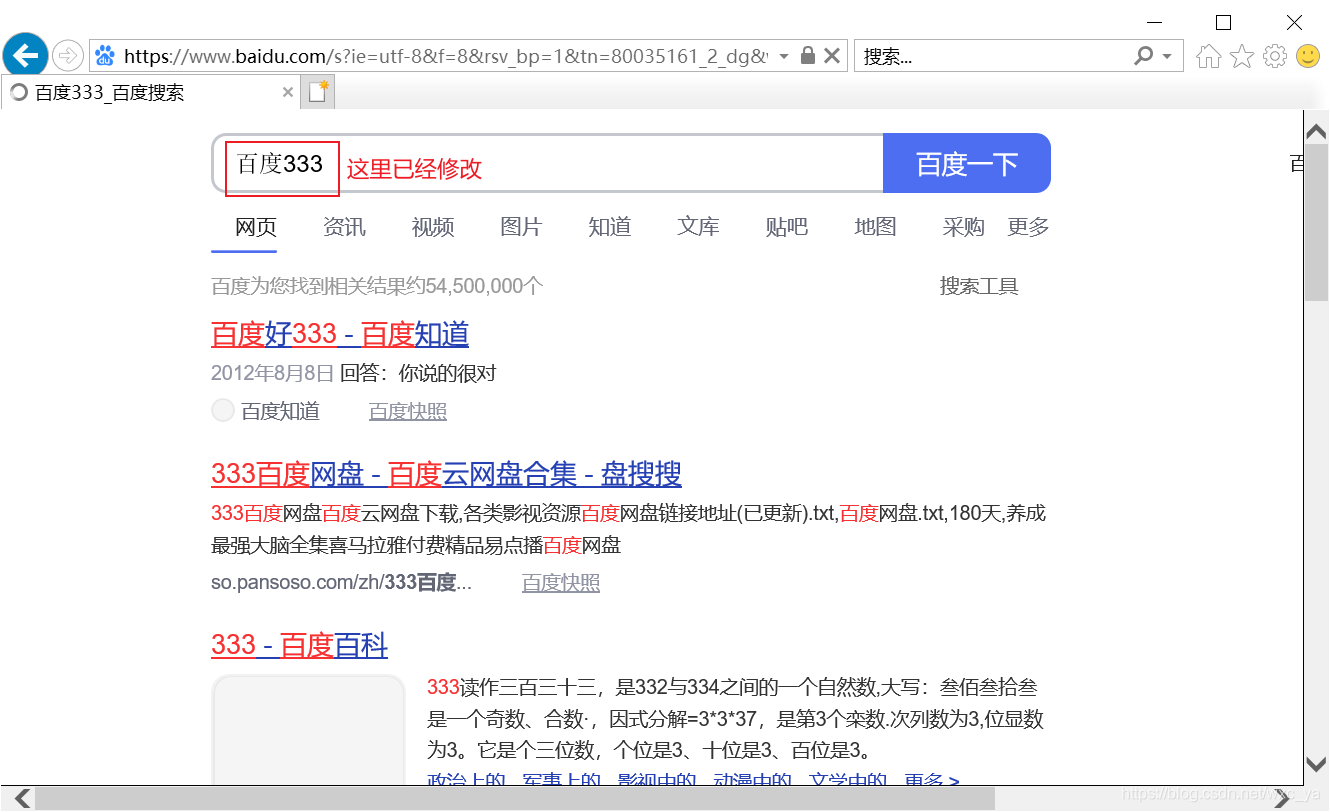Open the 333 - 百度百科 result
Image resolution: width=1330 pixels, height=812 pixels.
click(x=299, y=645)
